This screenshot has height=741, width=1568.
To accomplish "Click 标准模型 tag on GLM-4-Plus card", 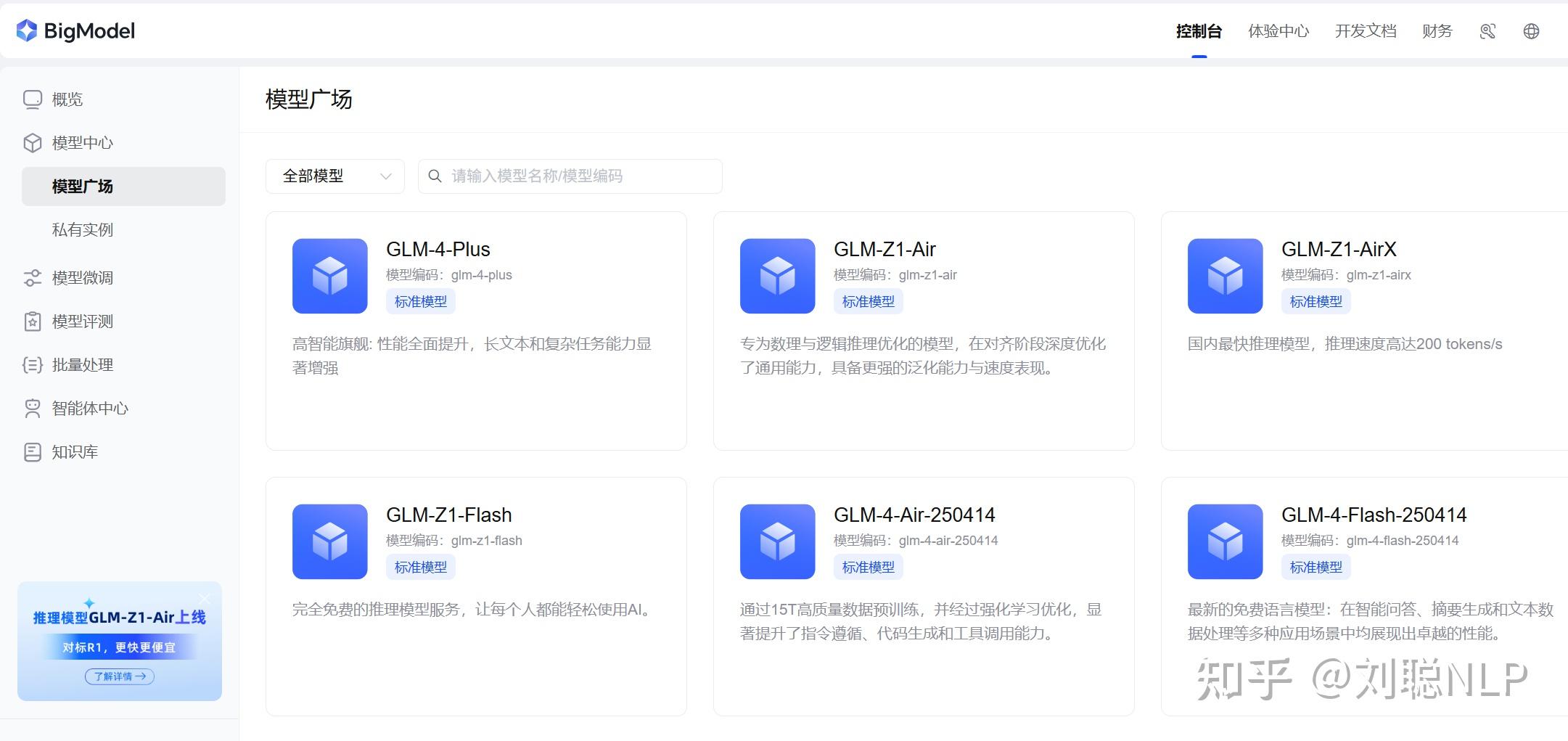I will 421,301.
